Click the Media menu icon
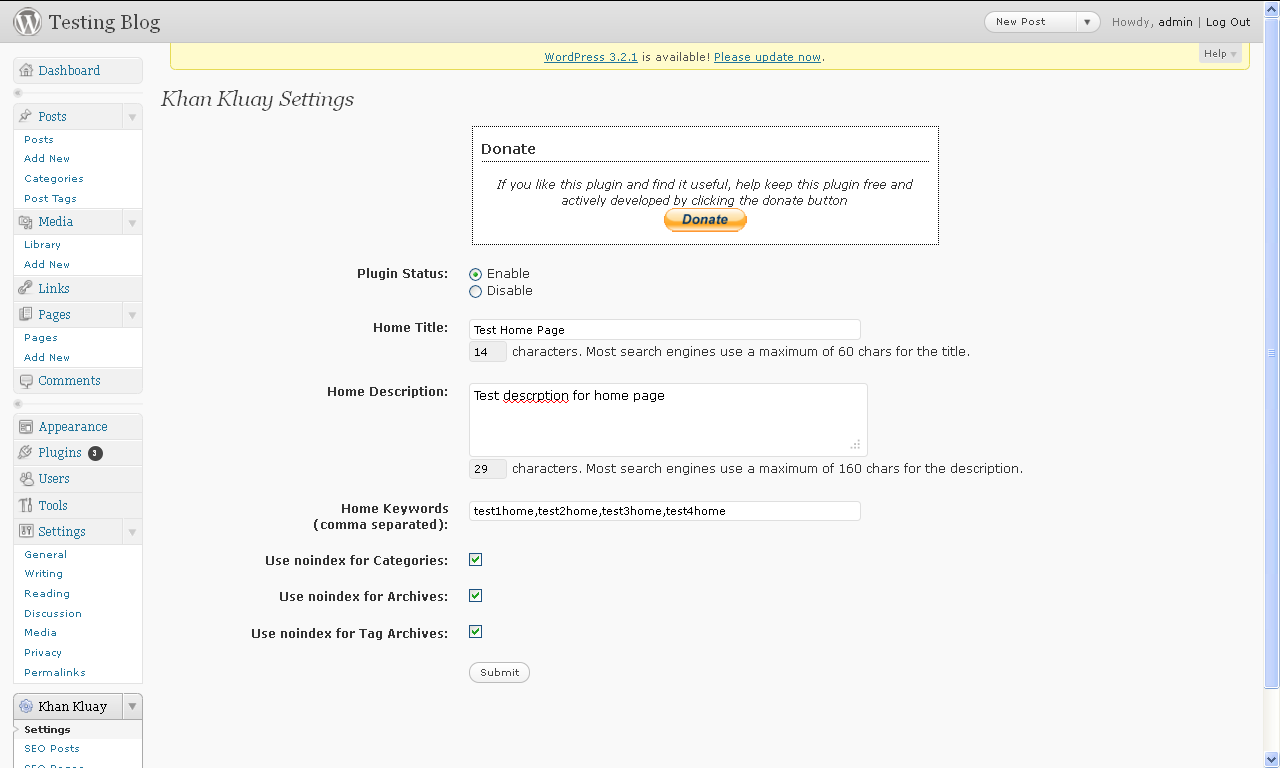The width and height of the screenshot is (1280, 768). click(x=26, y=222)
